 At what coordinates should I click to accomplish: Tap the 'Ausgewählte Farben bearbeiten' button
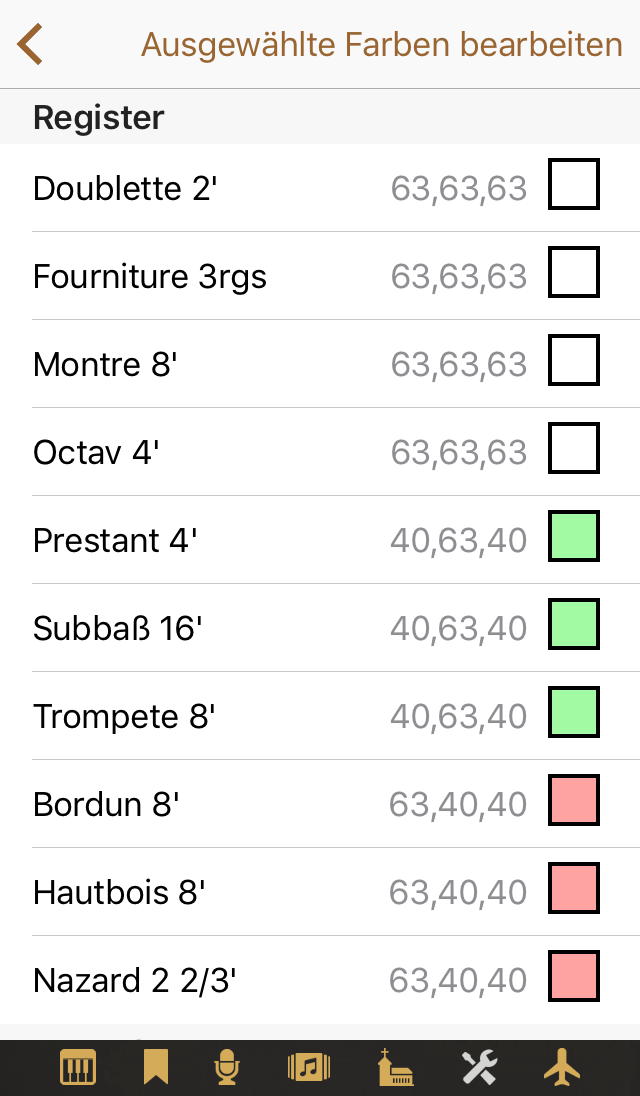click(381, 45)
